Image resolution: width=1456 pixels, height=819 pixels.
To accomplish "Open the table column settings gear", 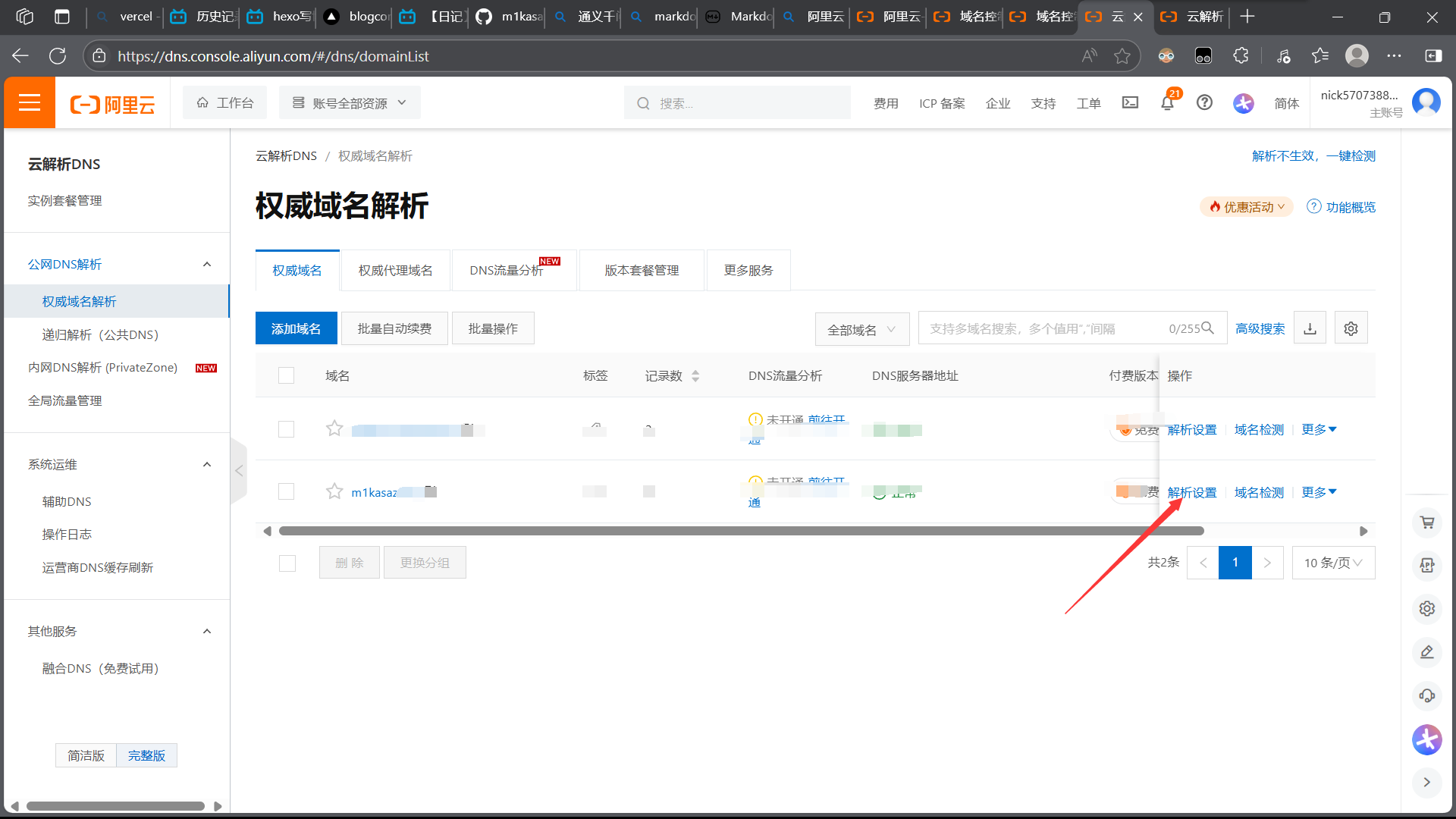I will 1351,328.
